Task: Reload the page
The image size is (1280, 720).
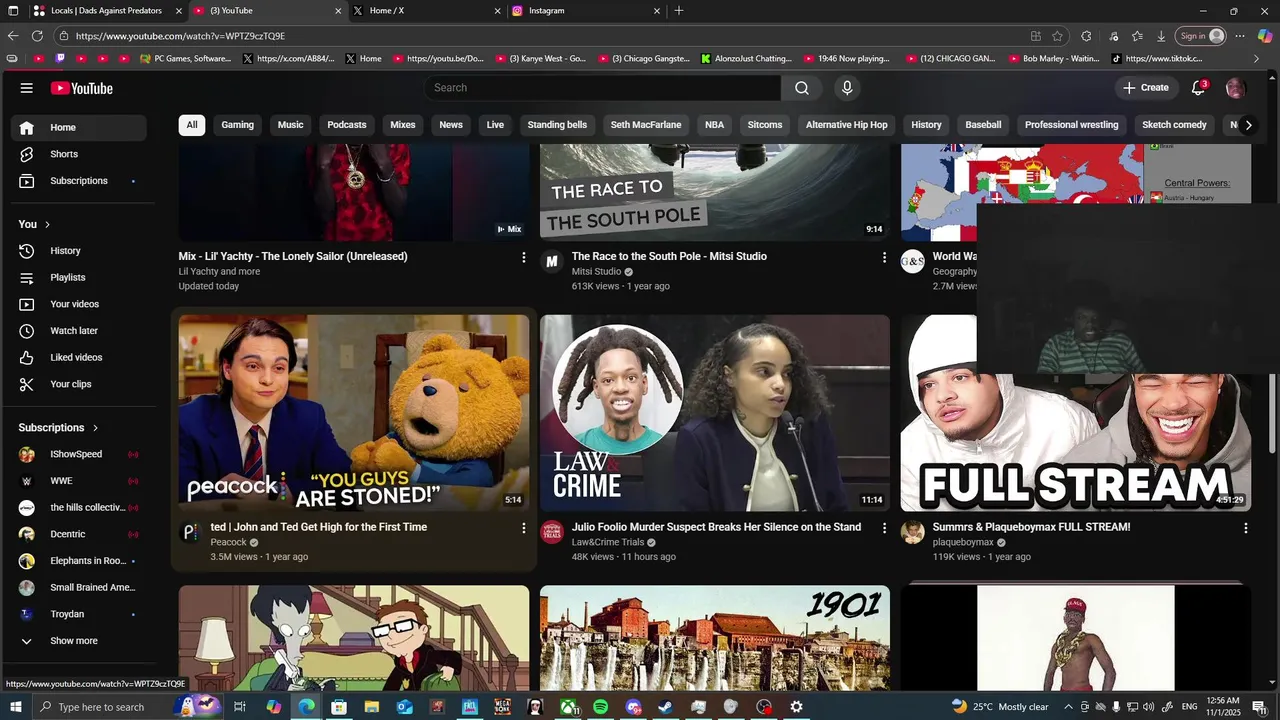Action: (x=37, y=36)
